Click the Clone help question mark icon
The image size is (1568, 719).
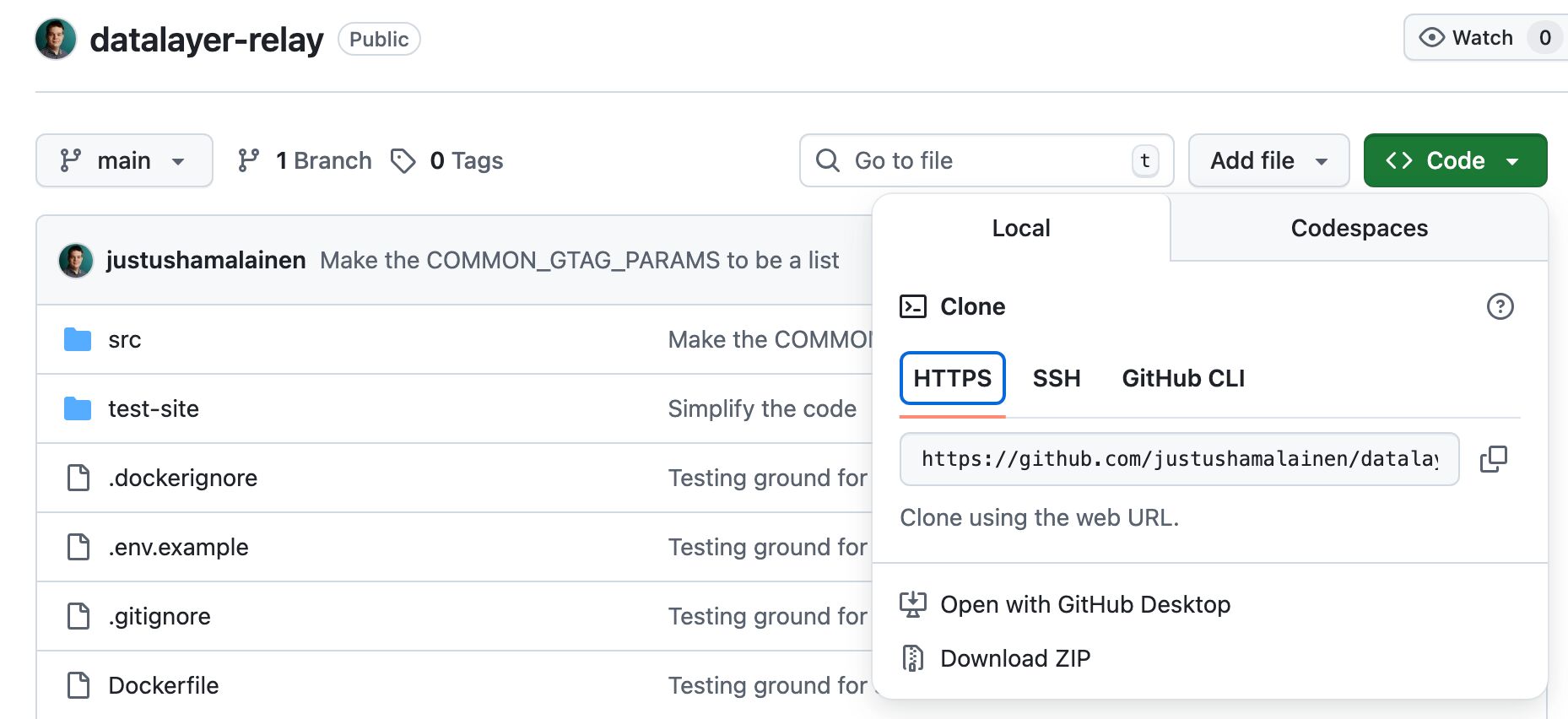point(1500,306)
